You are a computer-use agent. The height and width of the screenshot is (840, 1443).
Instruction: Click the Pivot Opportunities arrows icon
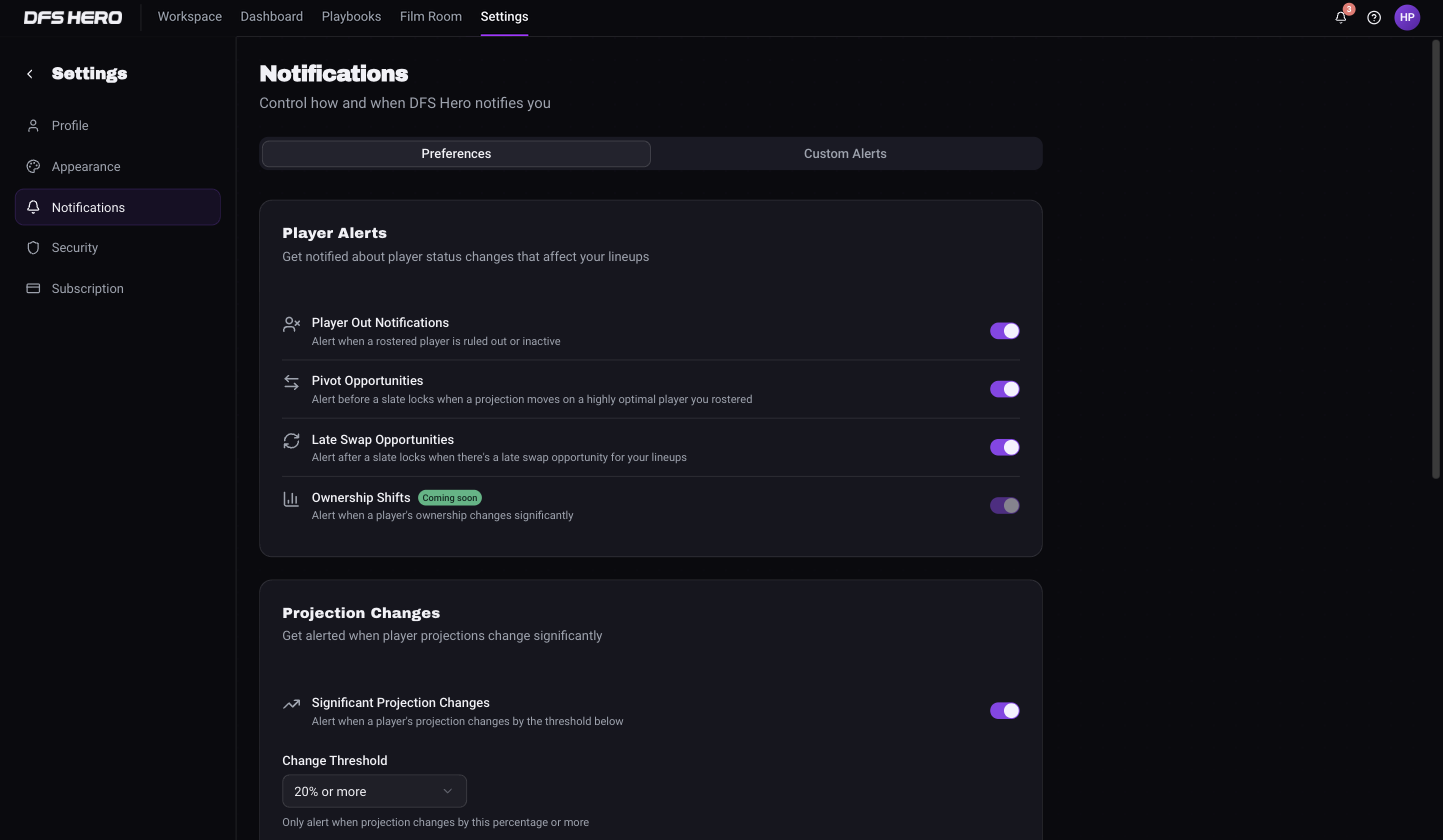click(291, 383)
